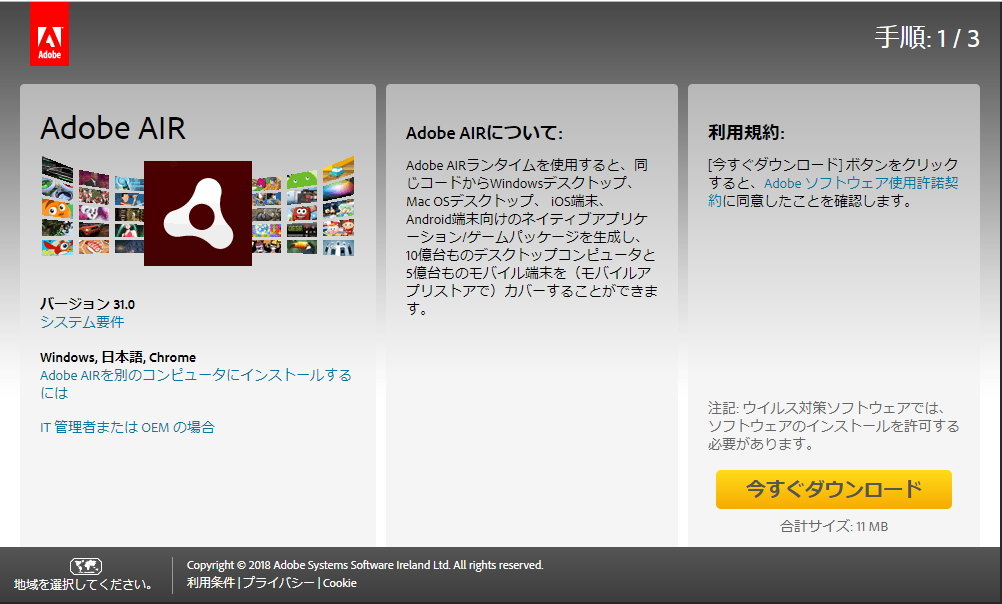This screenshot has height=604, width=1002.
Task: Open the Cookie footer link
Action: click(x=339, y=583)
